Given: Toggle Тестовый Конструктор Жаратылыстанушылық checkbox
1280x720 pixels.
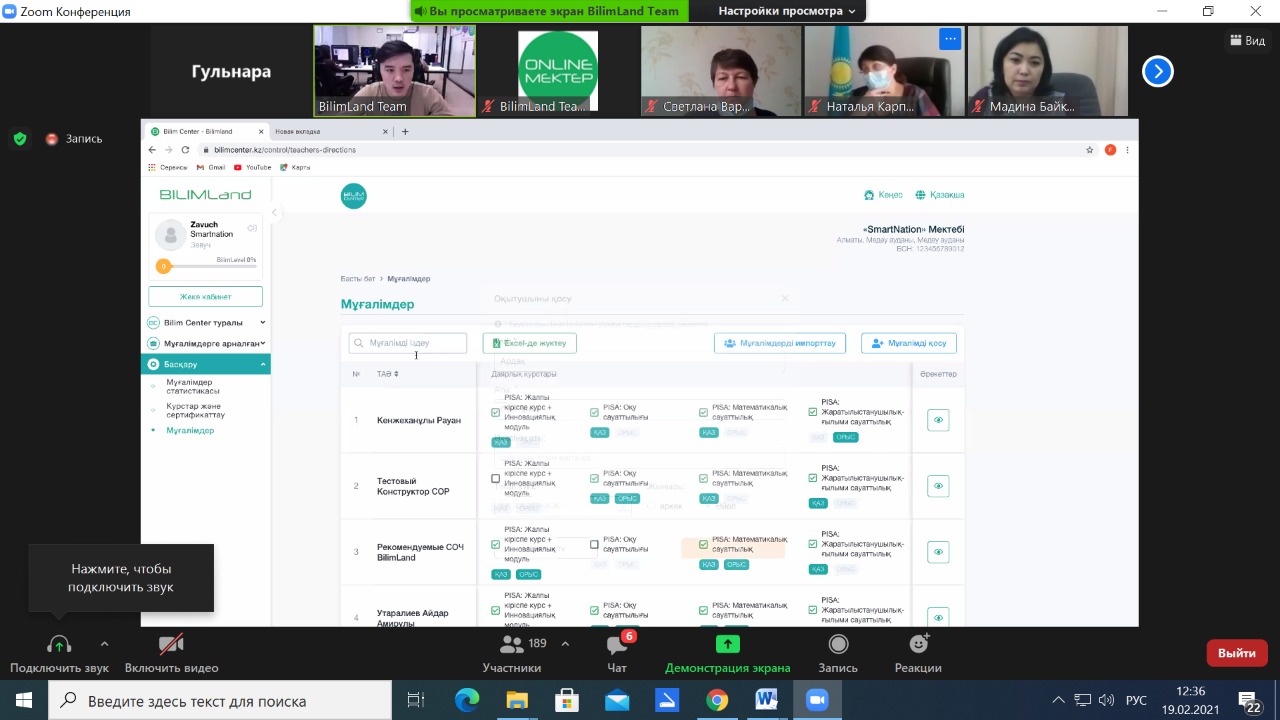Looking at the screenshot, I should click(x=813, y=478).
